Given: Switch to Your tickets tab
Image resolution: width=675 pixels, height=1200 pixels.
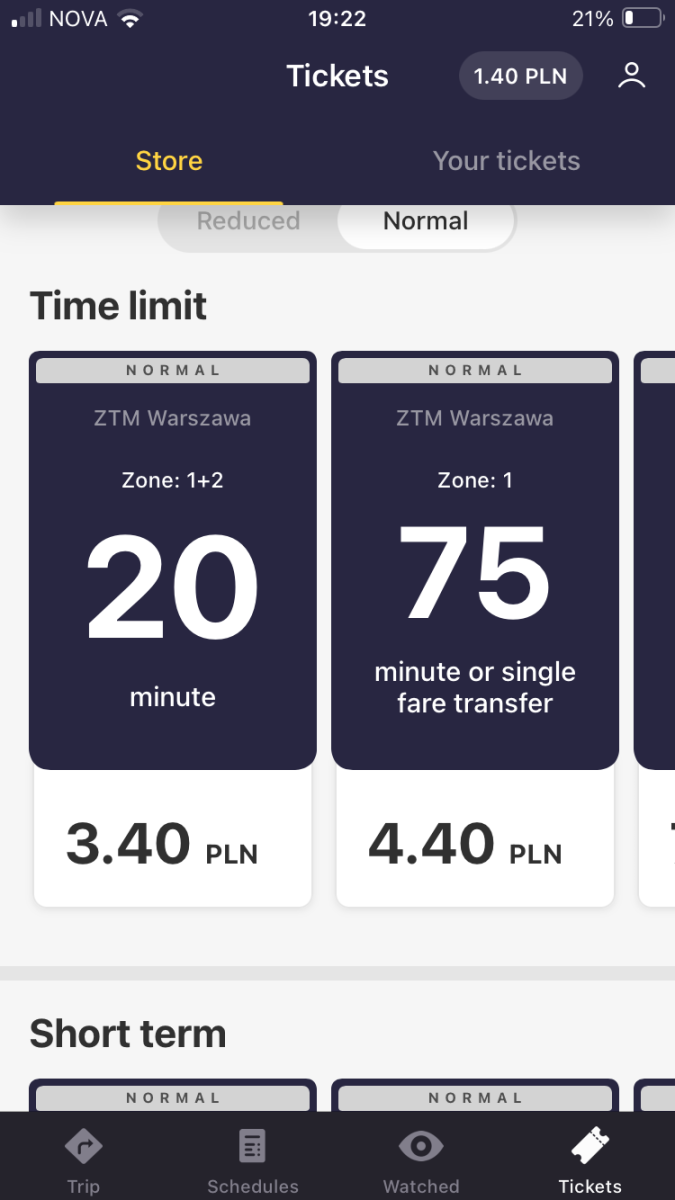Looking at the screenshot, I should click(506, 161).
